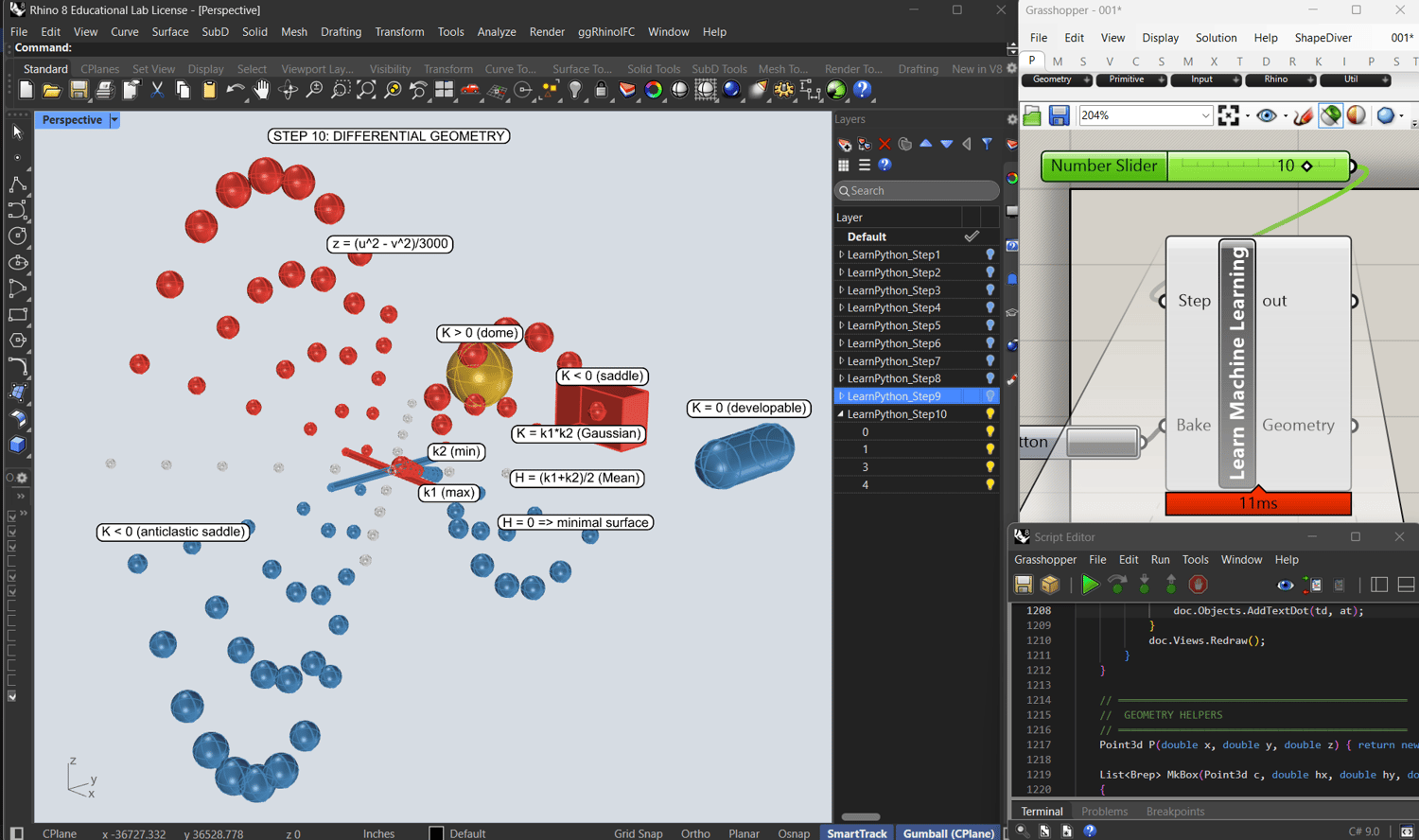
Task: Toggle Ortho mode in status bar
Action: [x=695, y=833]
